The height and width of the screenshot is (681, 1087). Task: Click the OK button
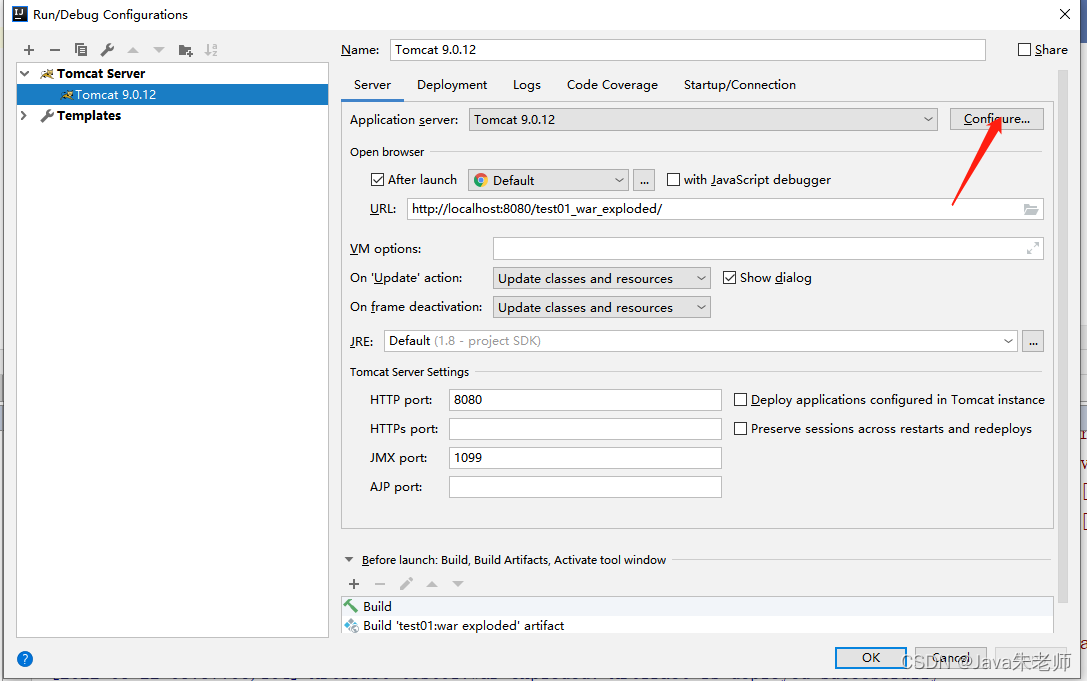pyautogui.click(x=871, y=657)
